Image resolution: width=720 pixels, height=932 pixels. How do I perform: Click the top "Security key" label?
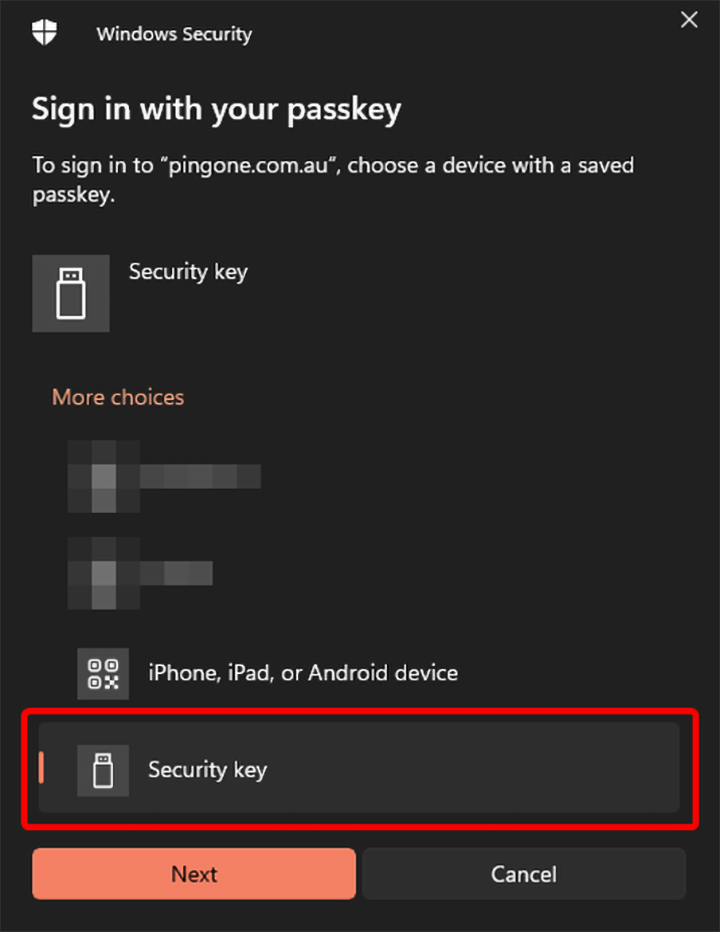188,272
